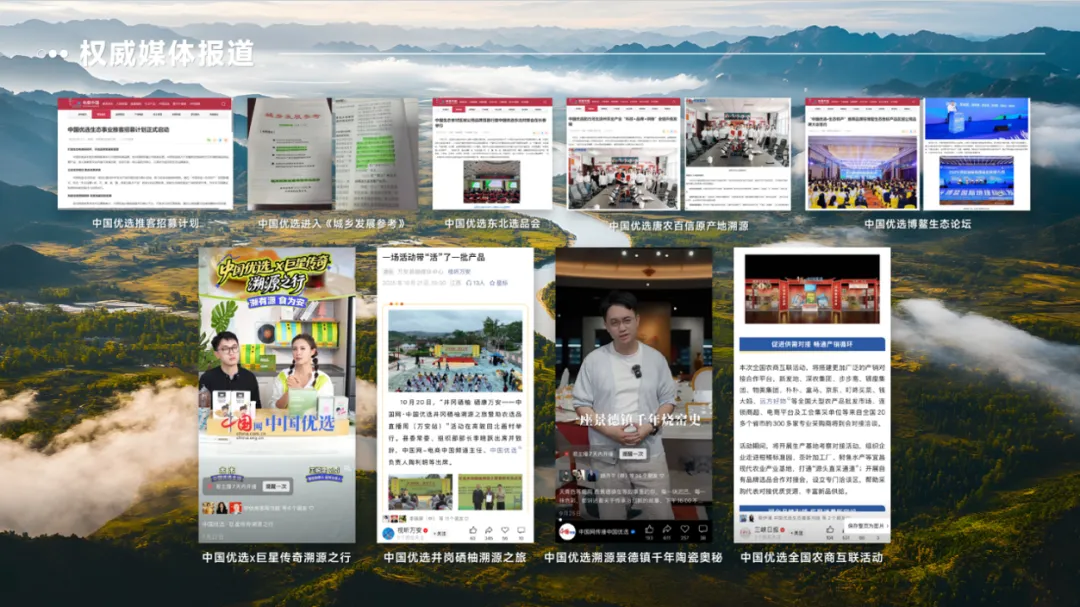The image size is (1080, 607).
Task: Open the 城乡发展参考 magazine photo
Action: click(333, 154)
